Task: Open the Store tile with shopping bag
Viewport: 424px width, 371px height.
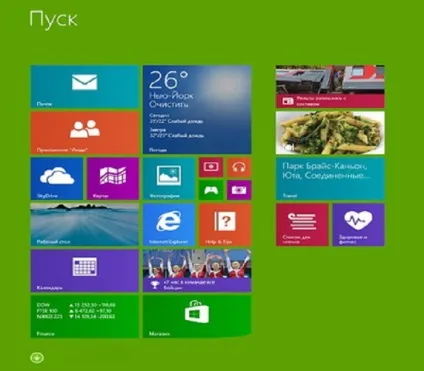Action: [x=197, y=317]
